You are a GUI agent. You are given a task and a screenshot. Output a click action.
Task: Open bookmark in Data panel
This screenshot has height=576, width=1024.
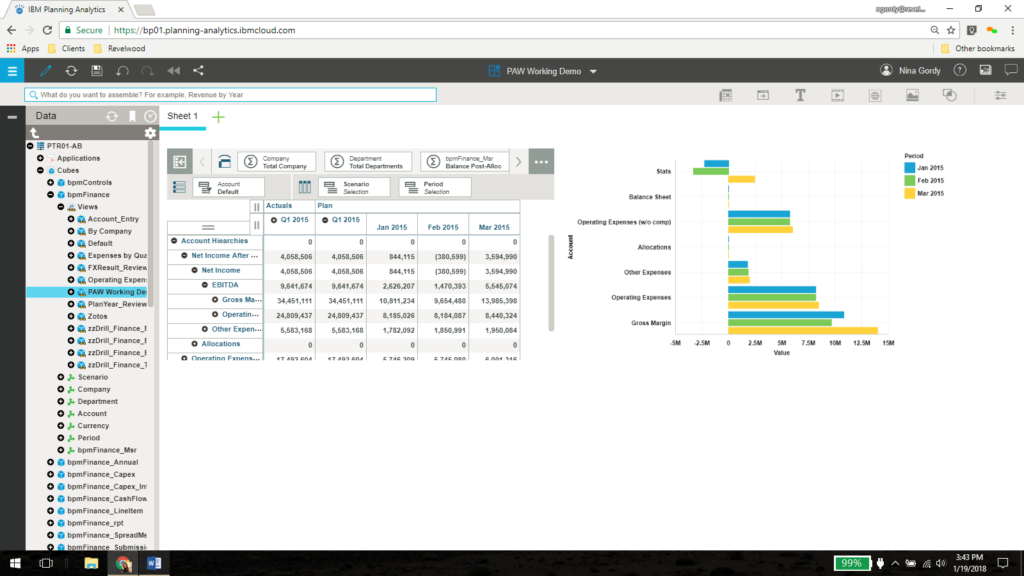pyautogui.click(x=132, y=116)
